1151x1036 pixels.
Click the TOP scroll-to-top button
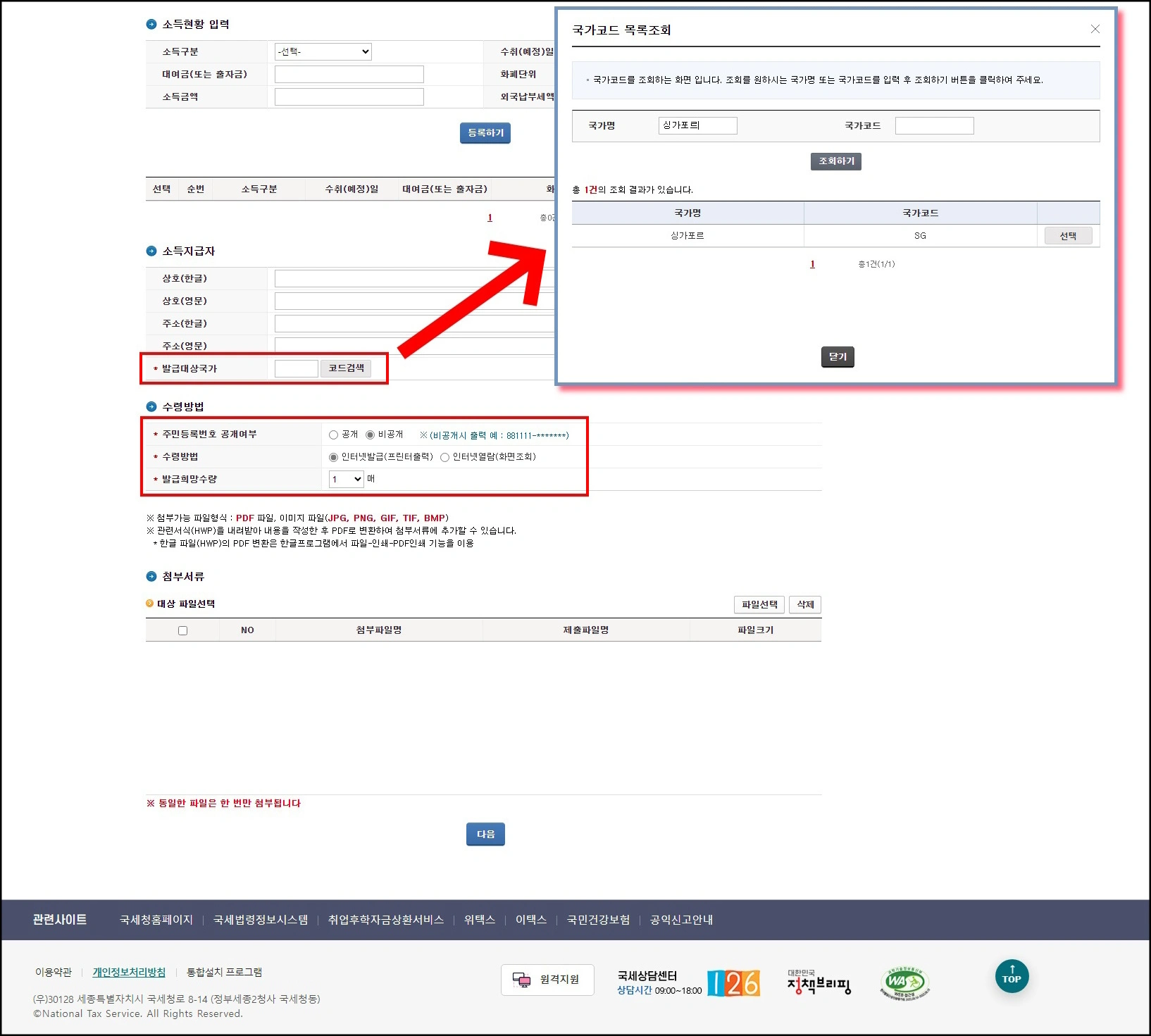click(x=1012, y=976)
